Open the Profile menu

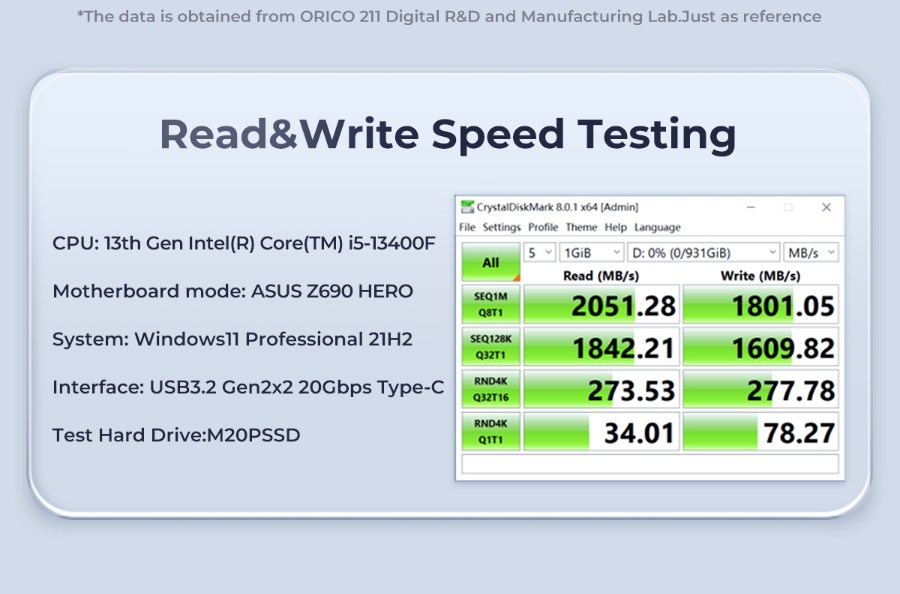pyautogui.click(x=545, y=227)
